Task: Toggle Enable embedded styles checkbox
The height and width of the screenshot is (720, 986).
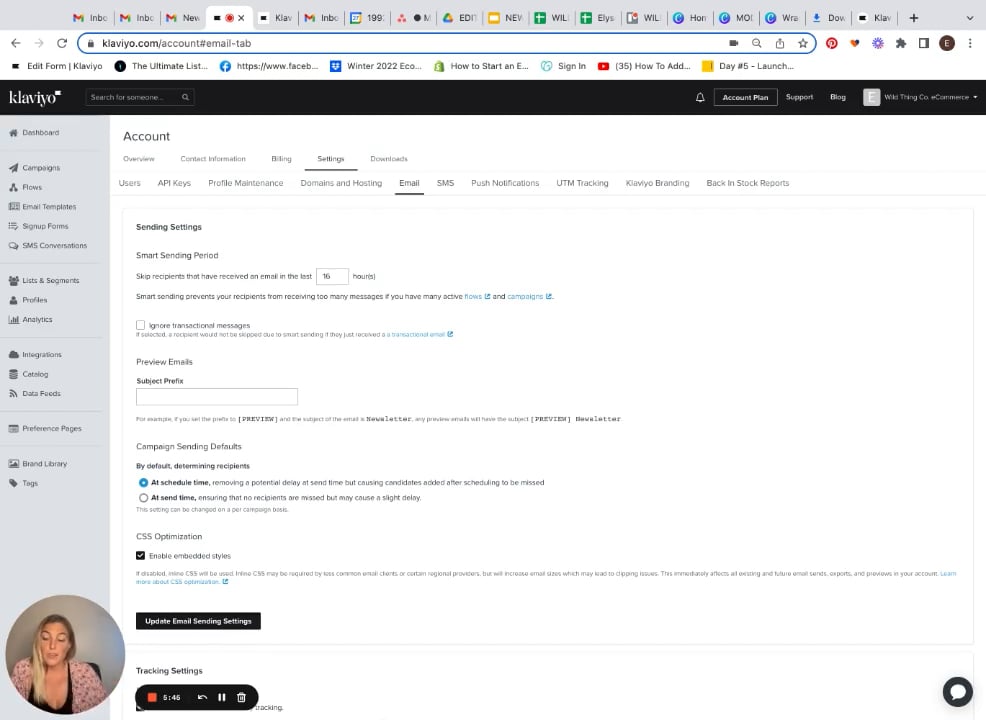Action: pos(140,556)
